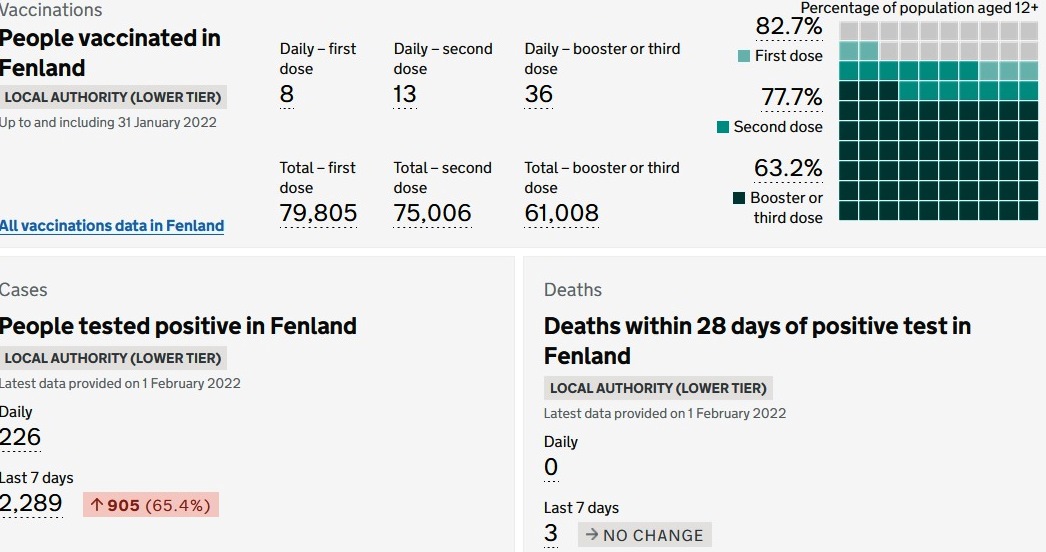Click the right-arrow icon in the NO CHANGE badge
Image resolution: width=1046 pixels, height=552 pixels.
[x=592, y=536]
